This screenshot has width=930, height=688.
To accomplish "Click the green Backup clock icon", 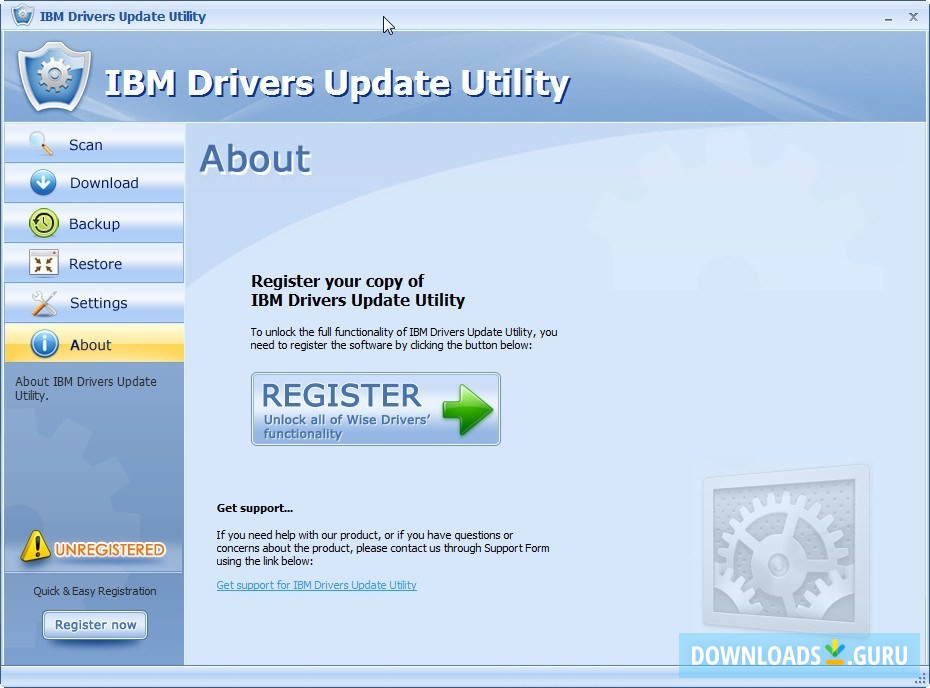I will click(43, 223).
